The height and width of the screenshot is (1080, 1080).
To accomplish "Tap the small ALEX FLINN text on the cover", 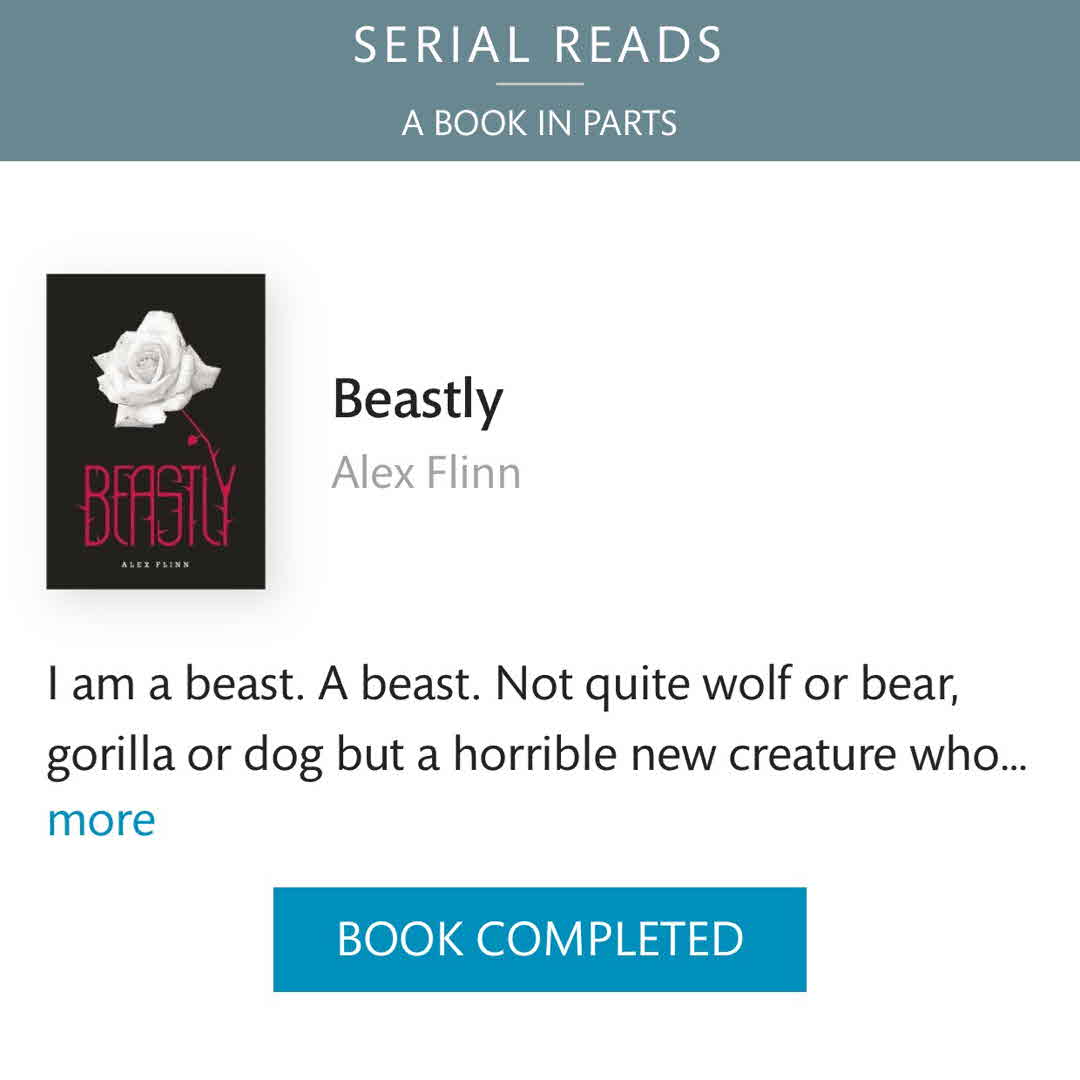I will 155,566.
